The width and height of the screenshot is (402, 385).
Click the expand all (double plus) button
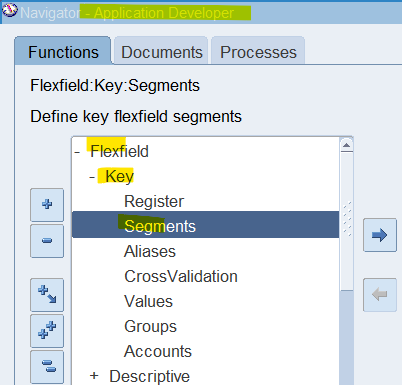click(47, 331)
